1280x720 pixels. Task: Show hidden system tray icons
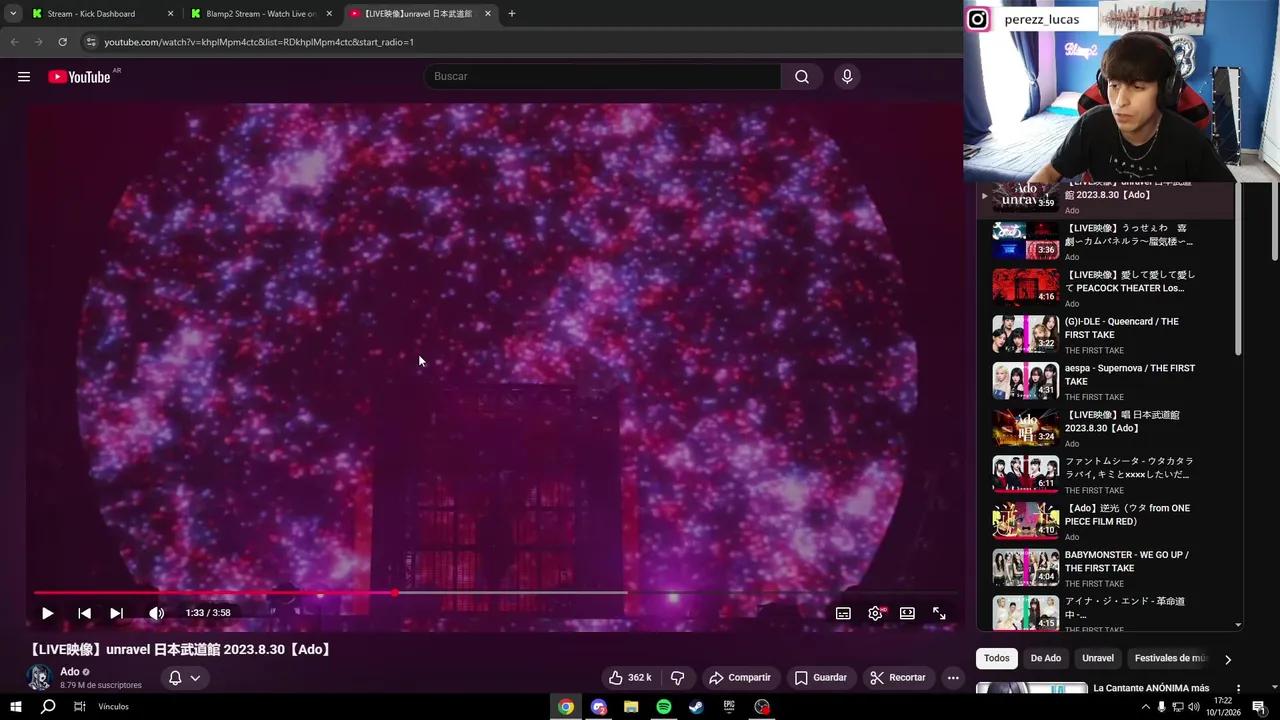pos(1145,707)
